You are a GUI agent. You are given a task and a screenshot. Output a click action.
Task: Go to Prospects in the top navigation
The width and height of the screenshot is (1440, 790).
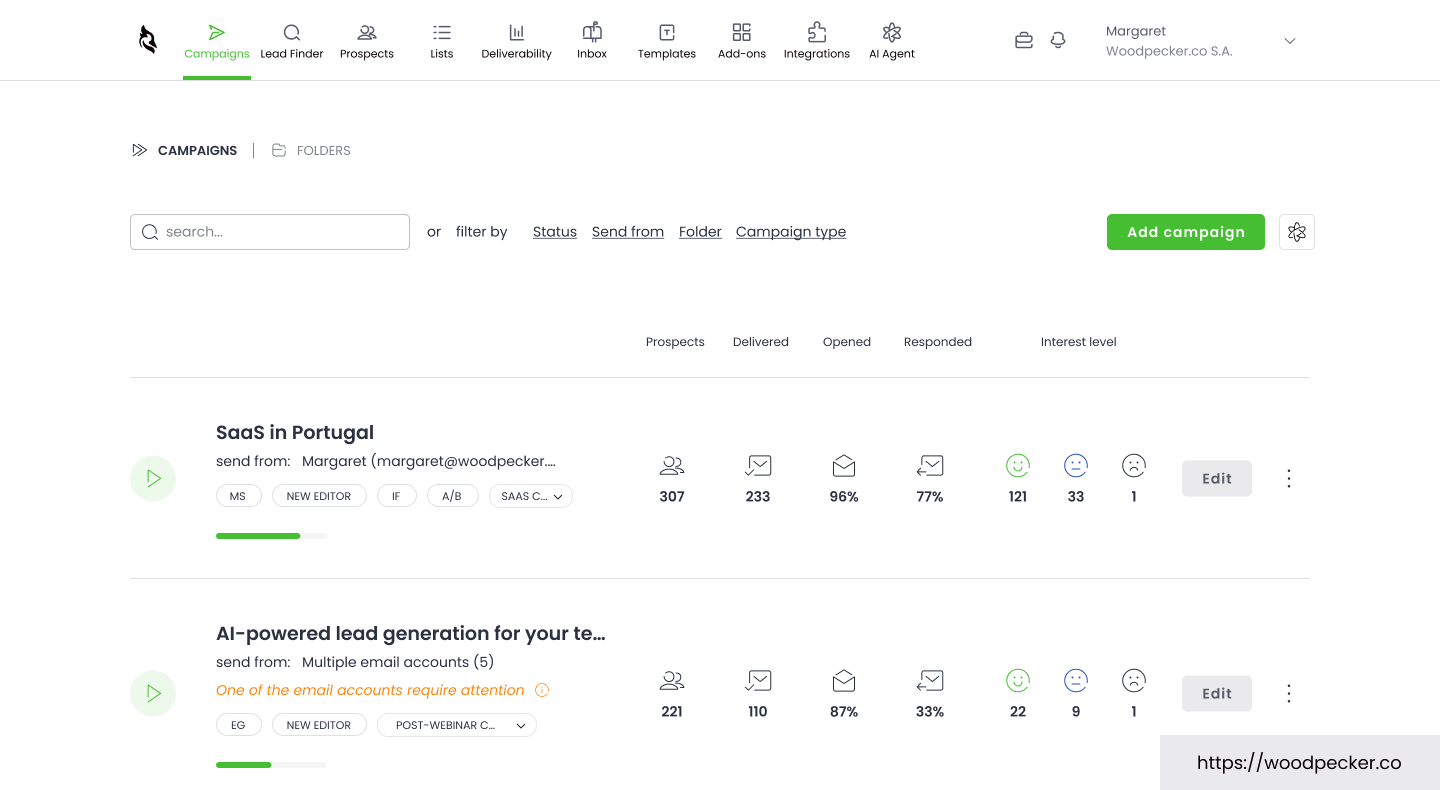(x=367, y=42)
